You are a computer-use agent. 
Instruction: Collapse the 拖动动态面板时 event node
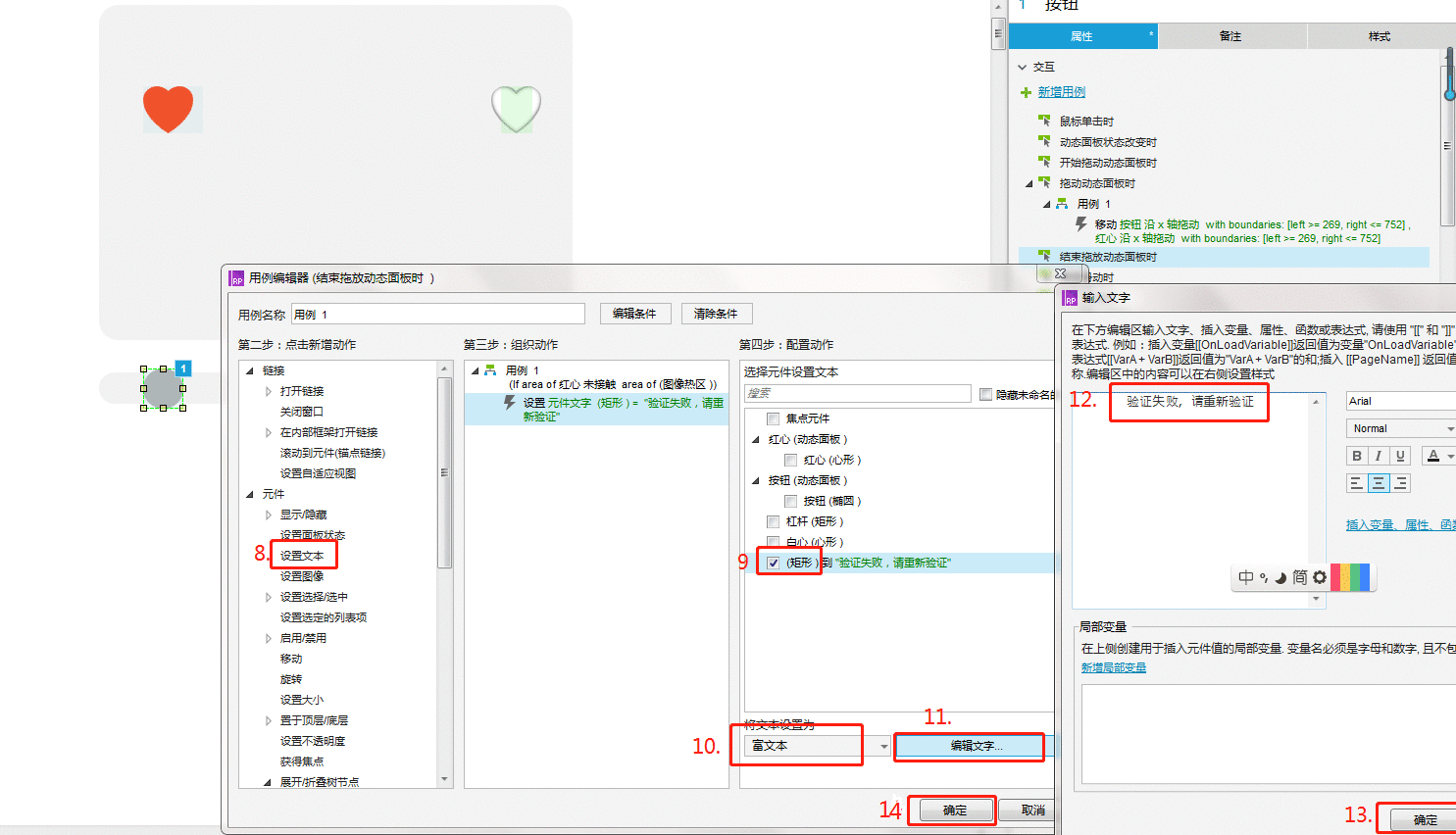coord(1029,183)
